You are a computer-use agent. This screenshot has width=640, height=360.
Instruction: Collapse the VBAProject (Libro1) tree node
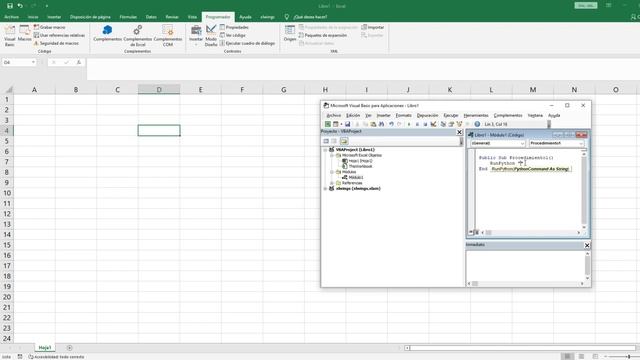point(325,150)
